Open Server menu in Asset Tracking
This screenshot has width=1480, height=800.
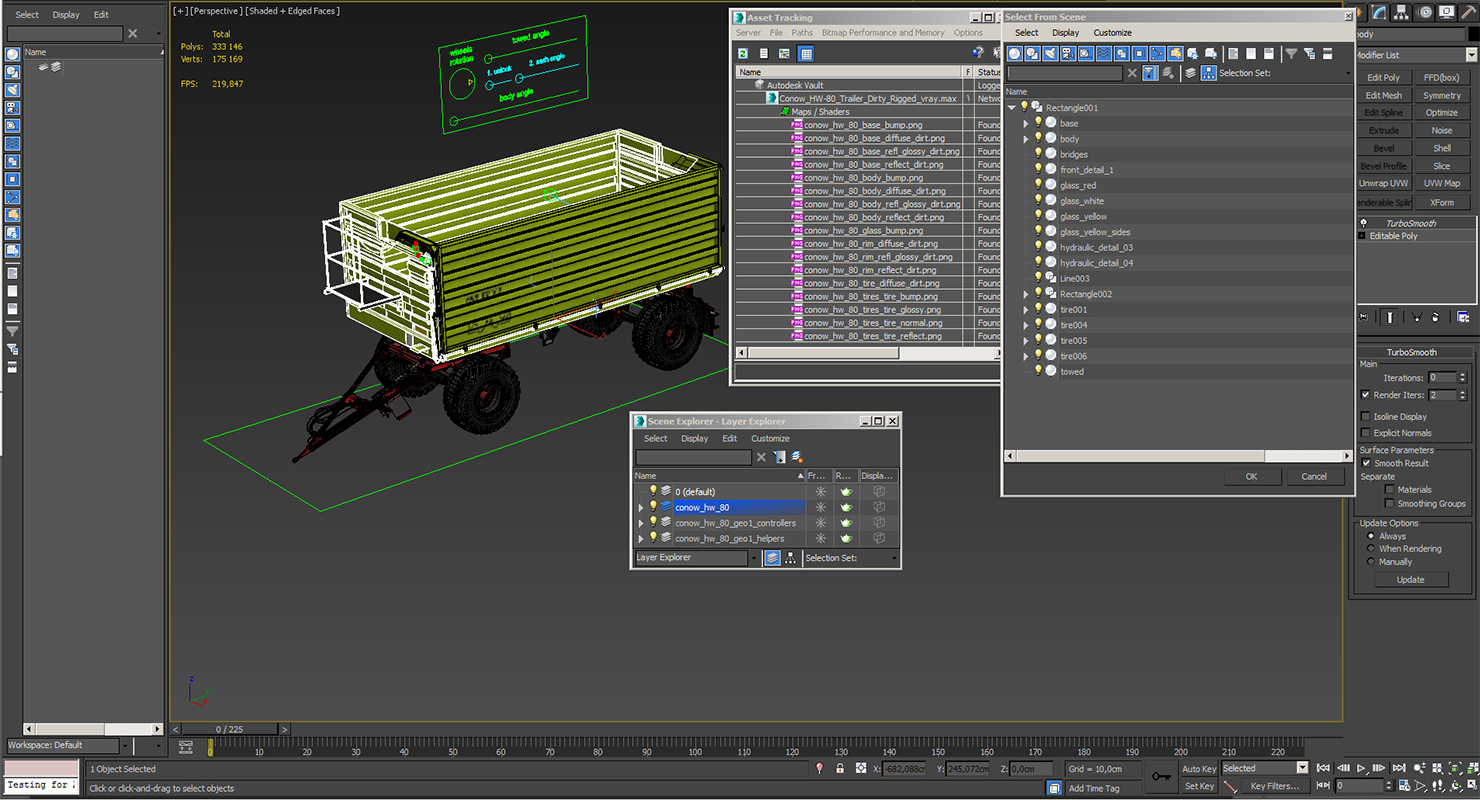coord(748,33)
